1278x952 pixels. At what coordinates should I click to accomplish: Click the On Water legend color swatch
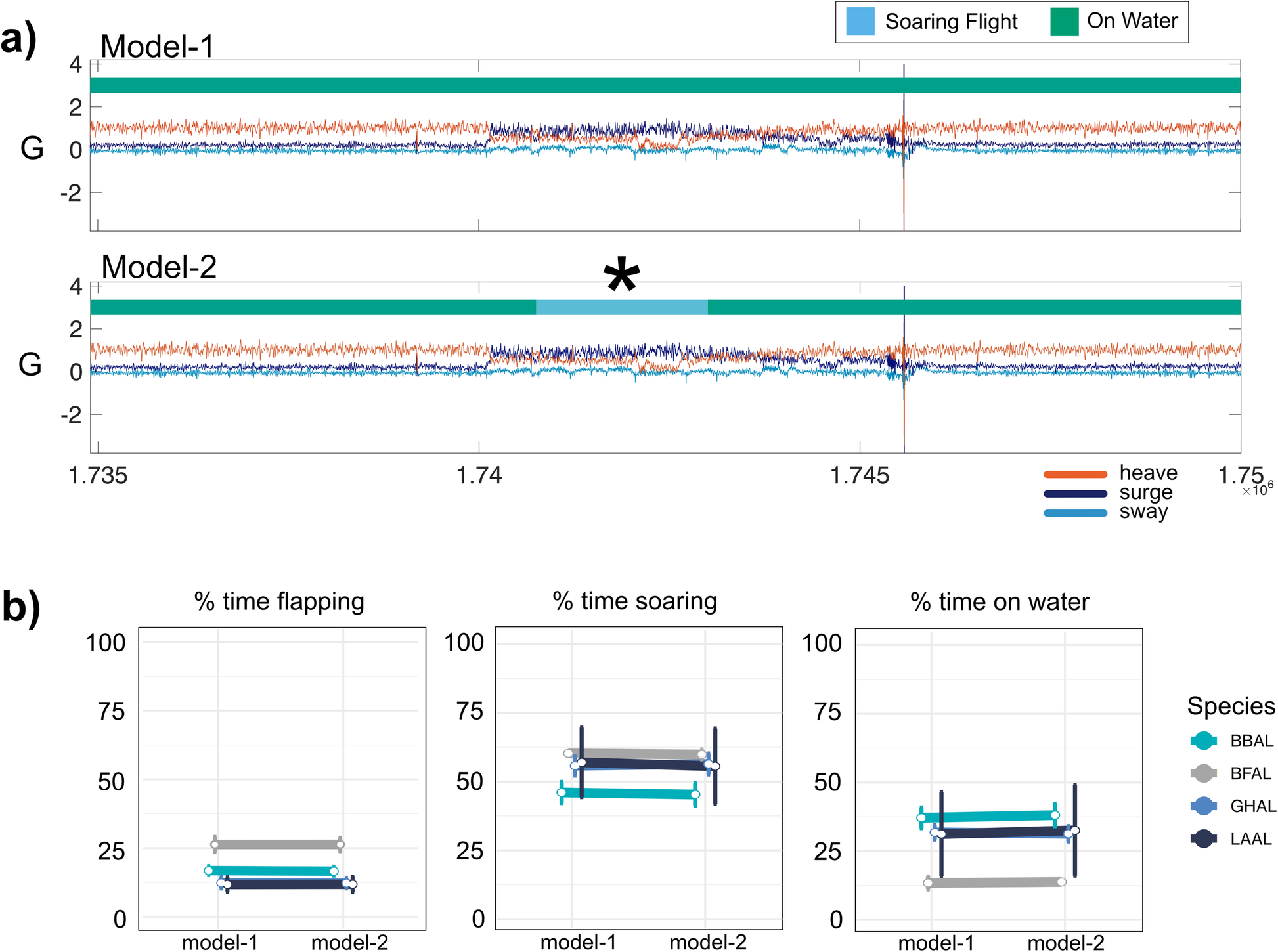point(1065,22)
